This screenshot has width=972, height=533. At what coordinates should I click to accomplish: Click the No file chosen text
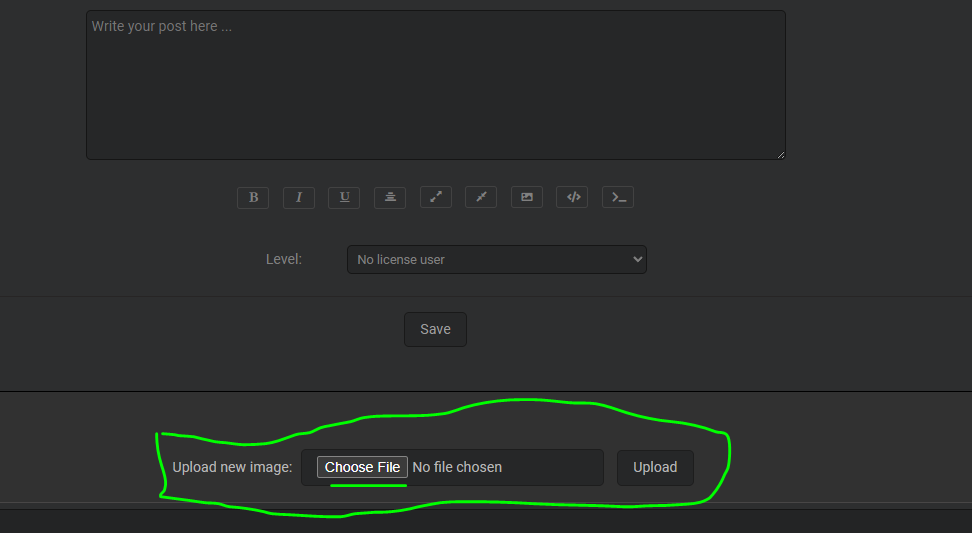pos(457,467)
